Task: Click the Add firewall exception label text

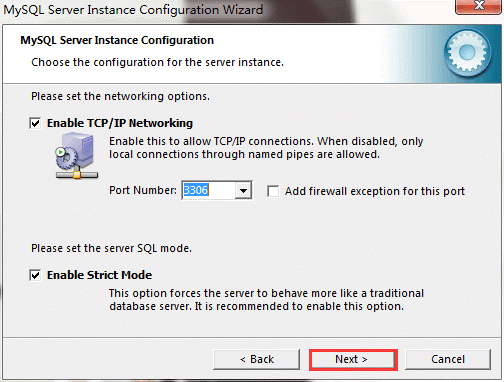Action: pos(375,191)
